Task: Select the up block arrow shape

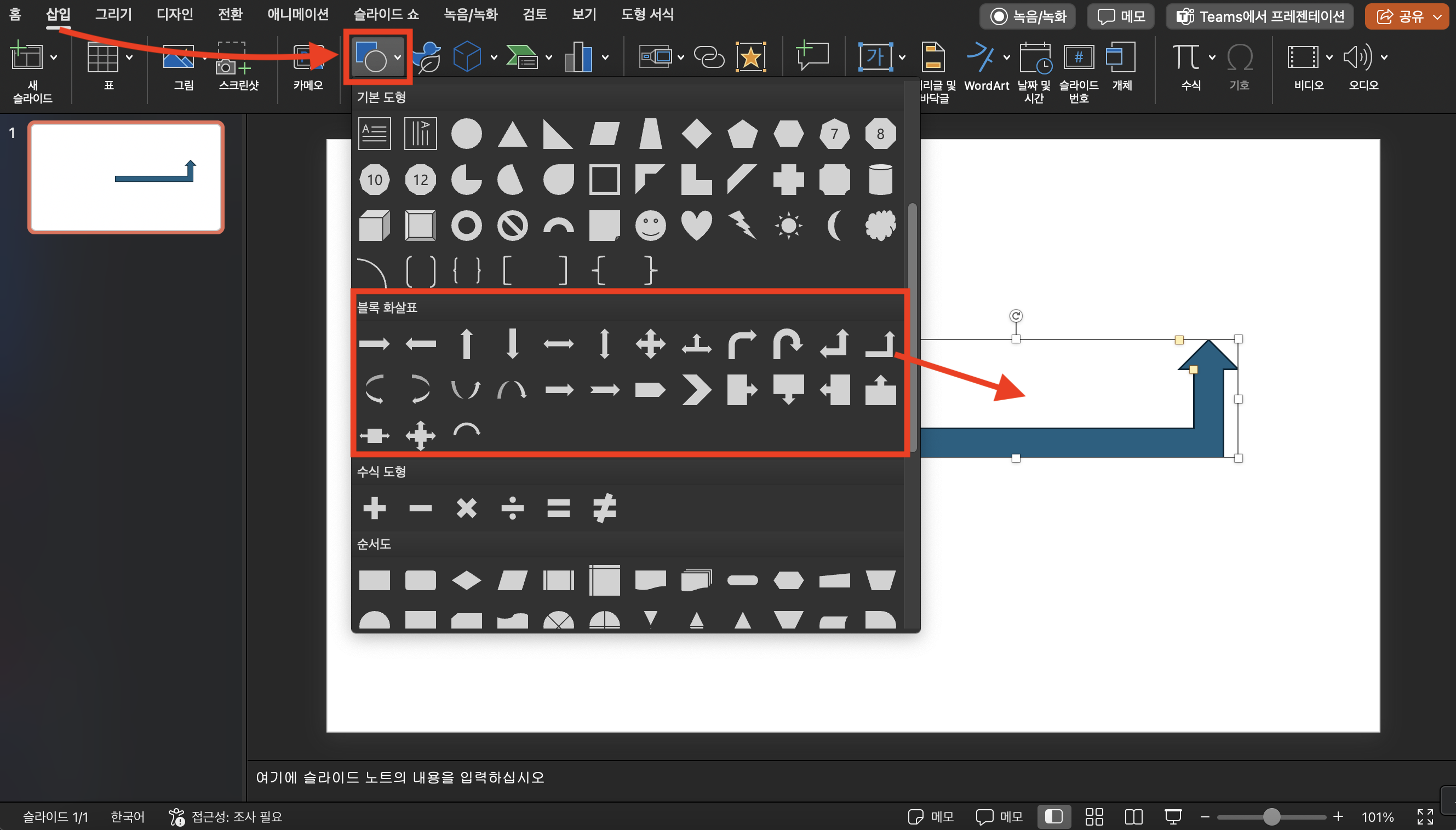Action: pos(467,344)
